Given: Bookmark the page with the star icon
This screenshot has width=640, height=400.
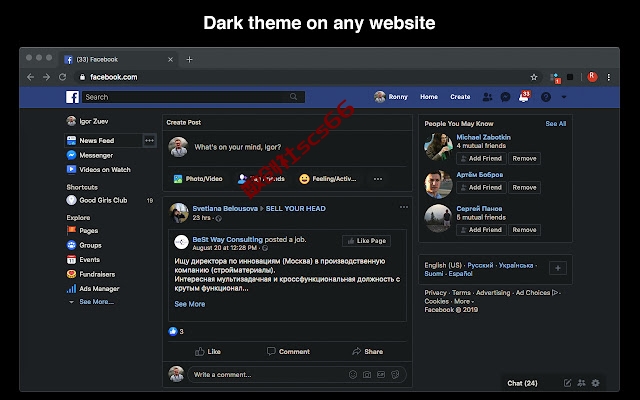Looking at the screenshot, I should 534,77.
